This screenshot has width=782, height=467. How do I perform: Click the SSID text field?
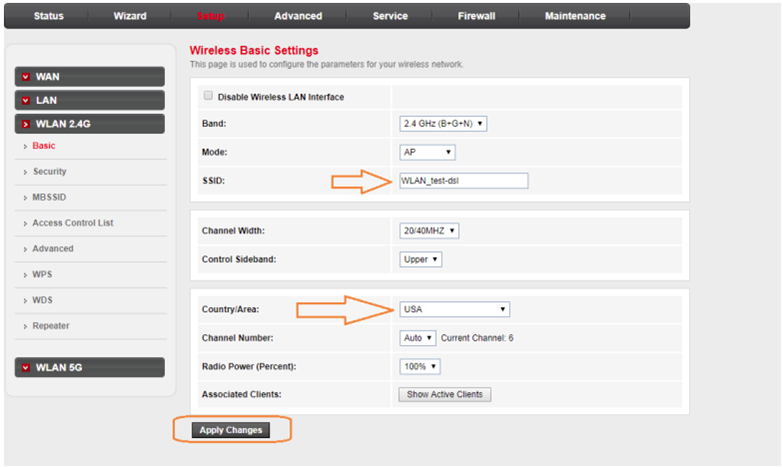click(x=463, y=181)
